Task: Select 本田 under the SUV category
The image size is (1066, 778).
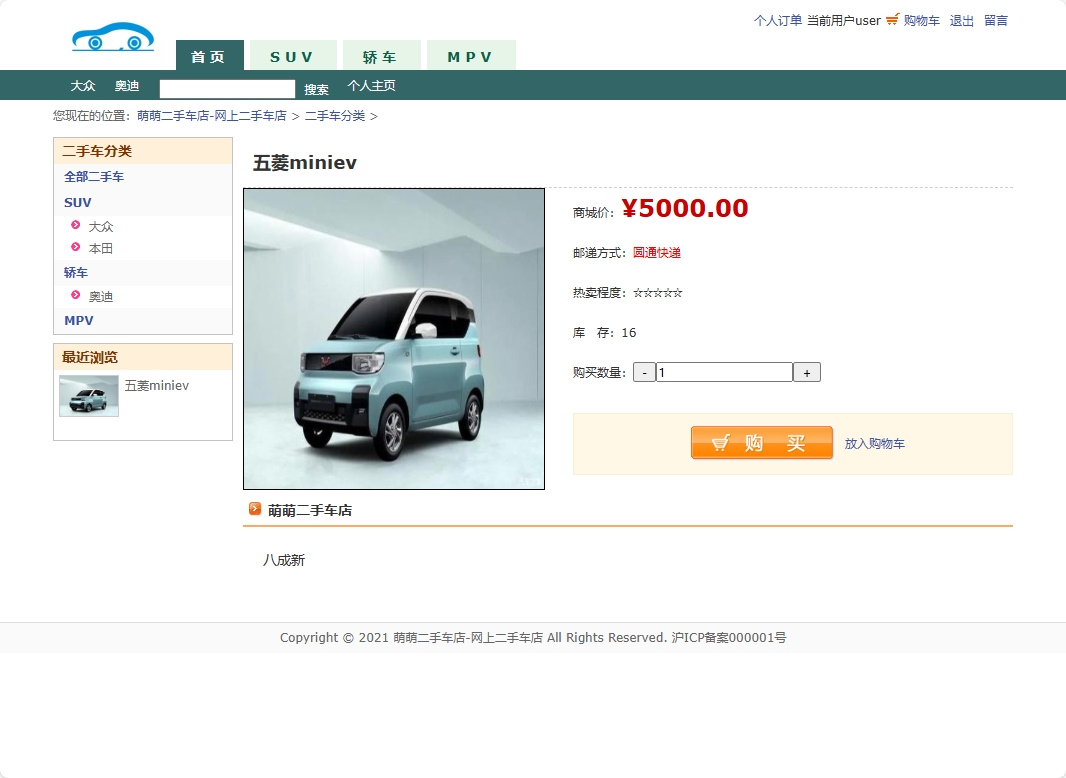Action: coord(101,248)
